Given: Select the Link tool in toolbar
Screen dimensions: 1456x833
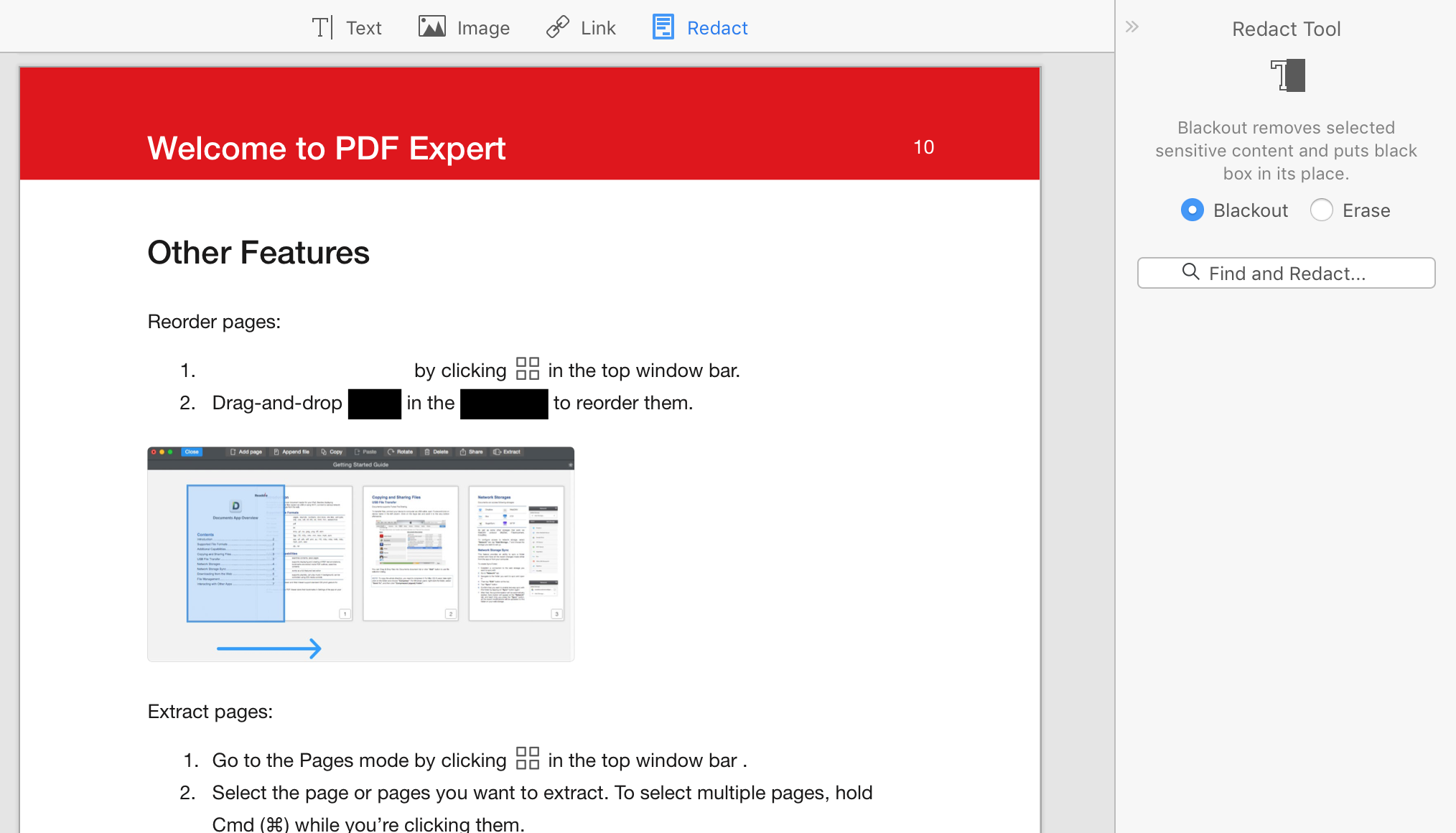Looking at the screenshot, I should pyautogui.click(x=582, y=27).
